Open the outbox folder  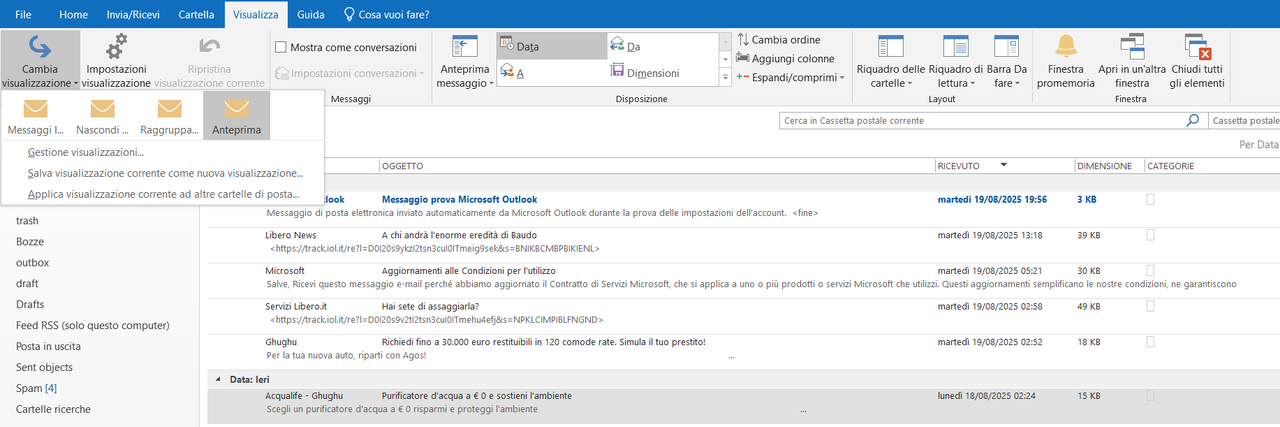(32, 263)
